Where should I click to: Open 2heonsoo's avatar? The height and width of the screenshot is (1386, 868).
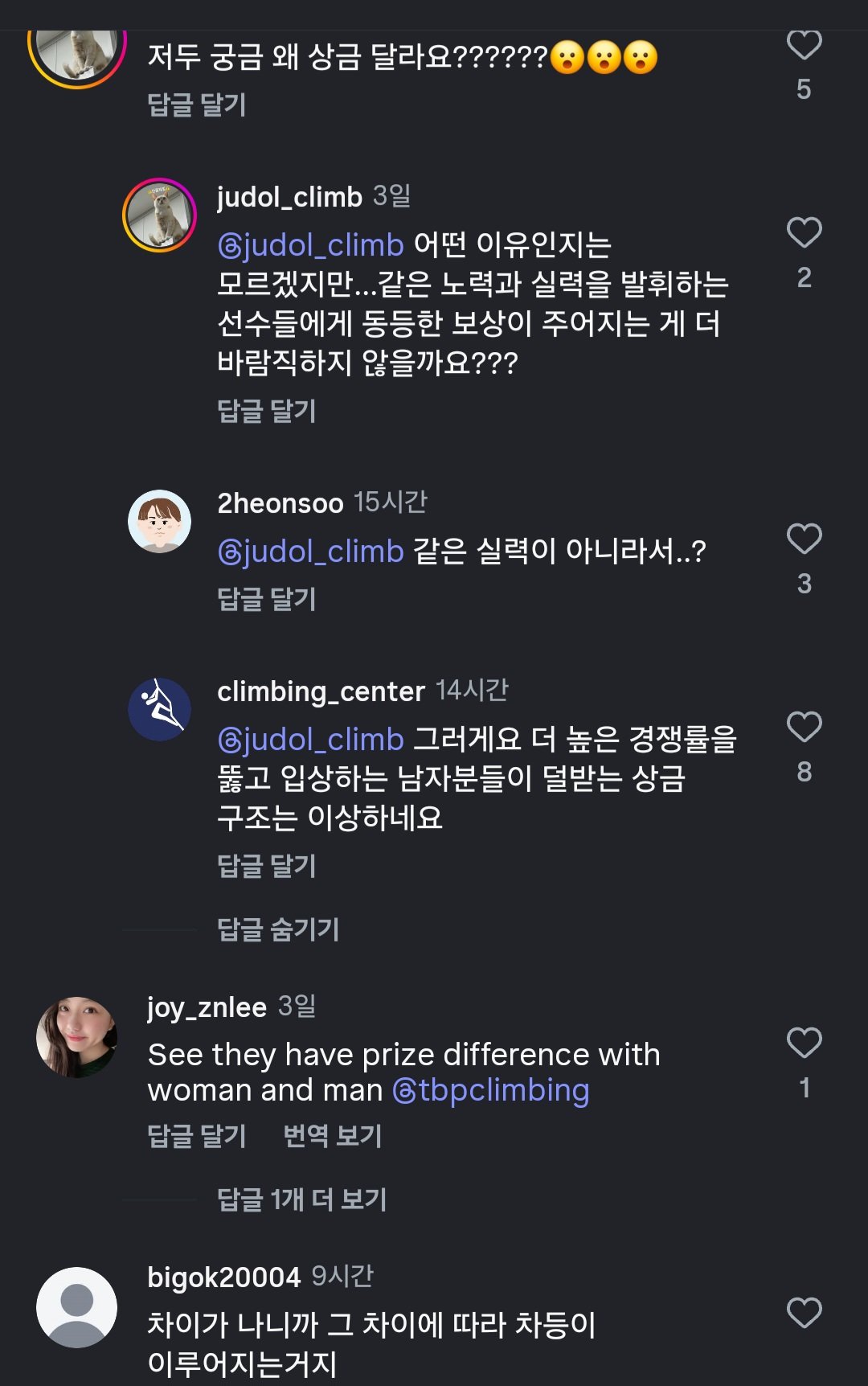159,521
